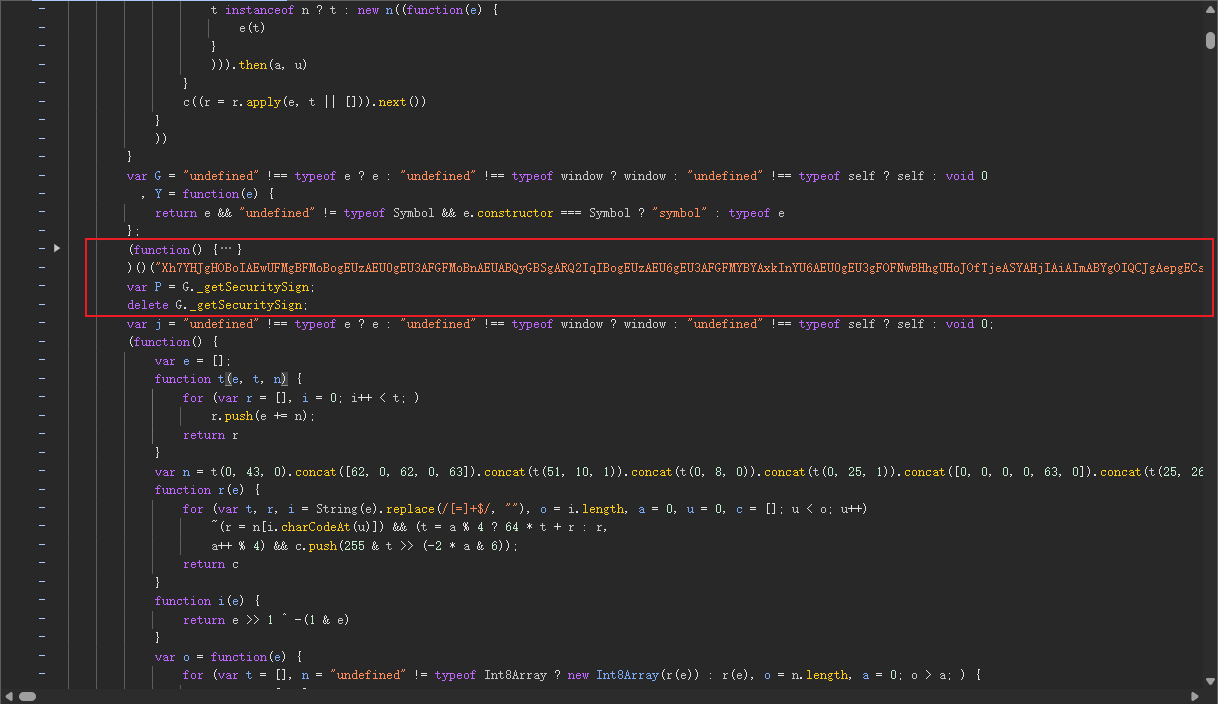
Task: Click 'c((r = r.apply(e, t || [])).next())' line
Action: point(305,102)
